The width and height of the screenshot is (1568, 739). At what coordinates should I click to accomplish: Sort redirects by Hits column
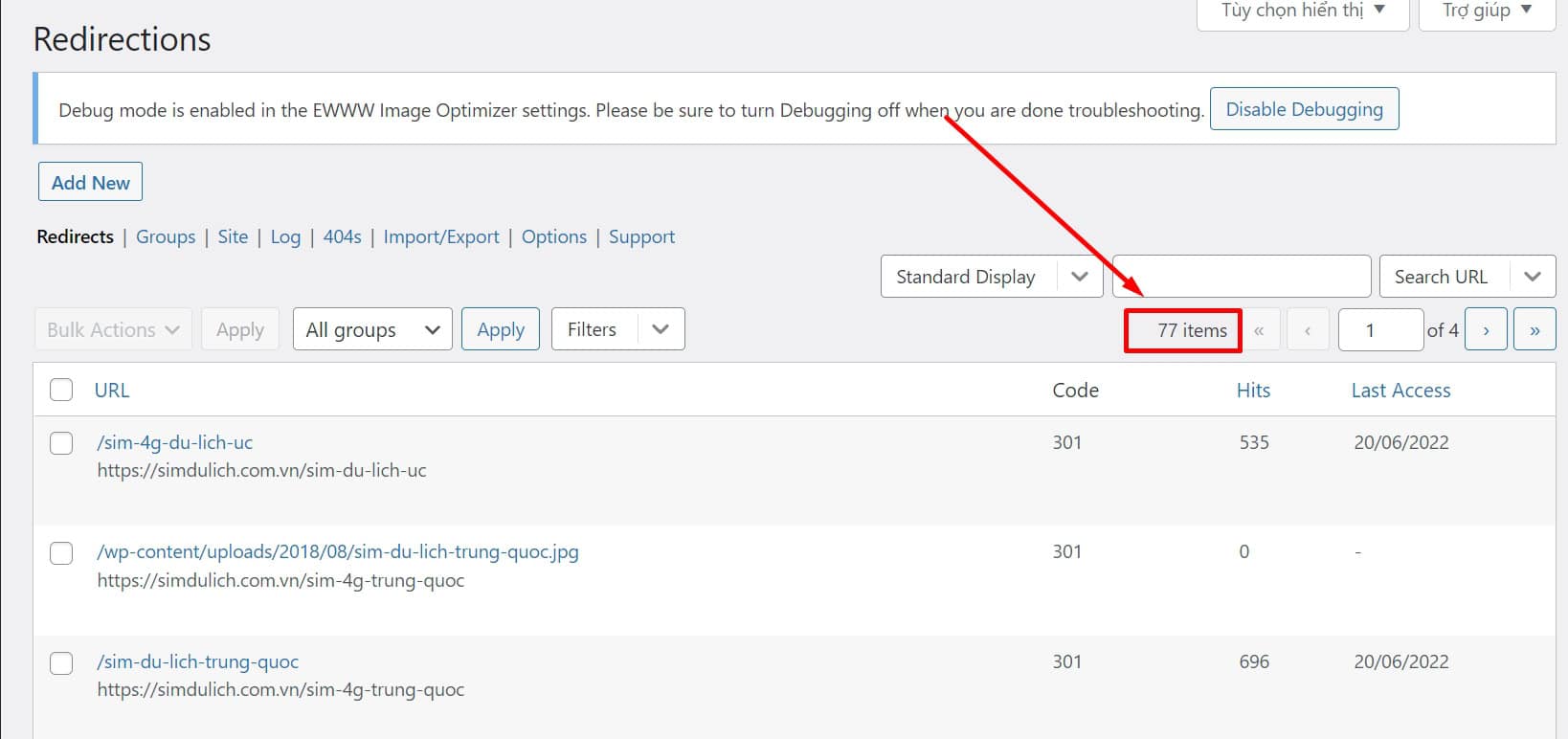[x=1253, y=390]
